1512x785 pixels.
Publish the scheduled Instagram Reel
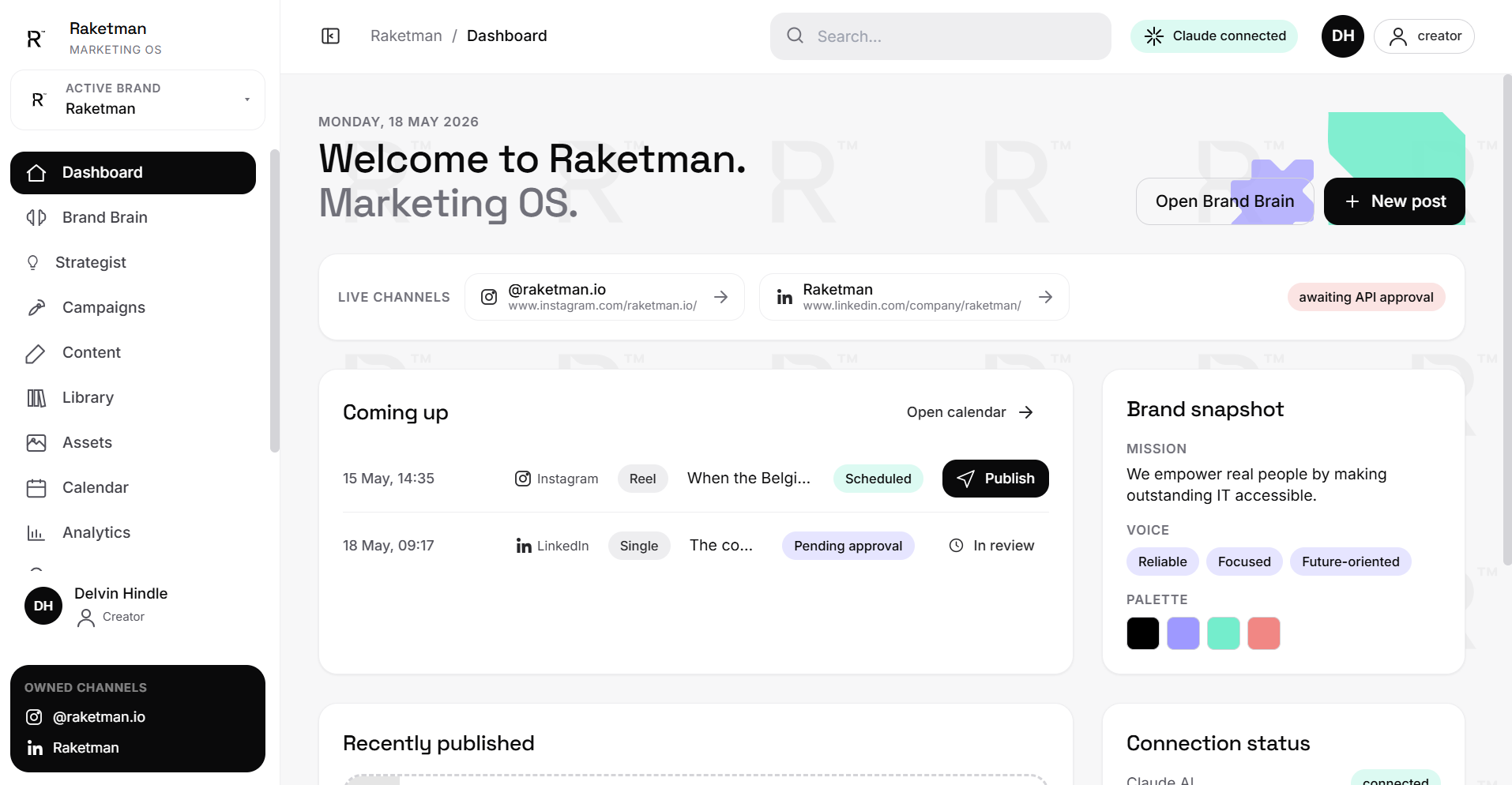pyautogui.click(x=995, y=479)
